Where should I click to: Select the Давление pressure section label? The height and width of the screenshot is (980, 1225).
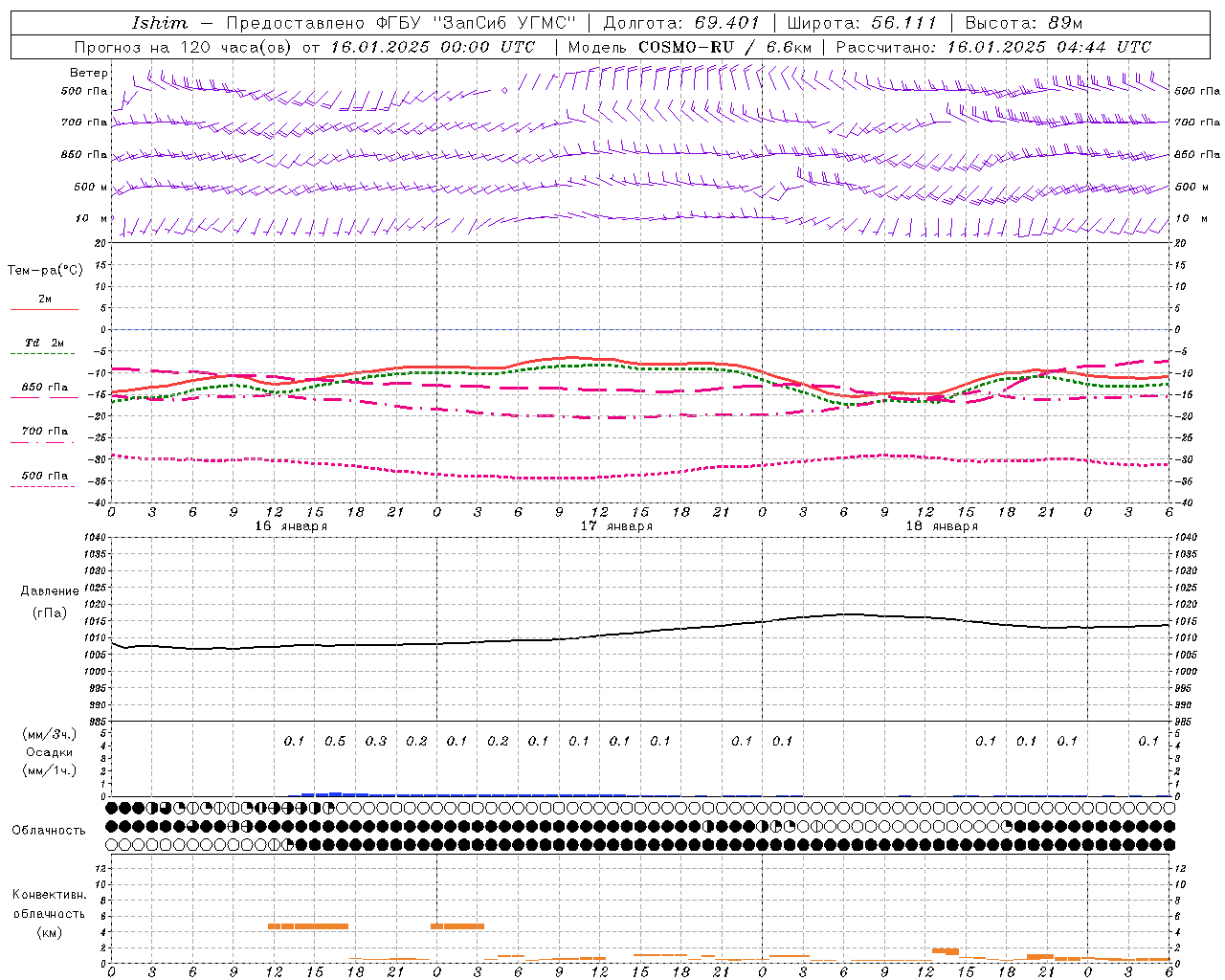(50, 591)
